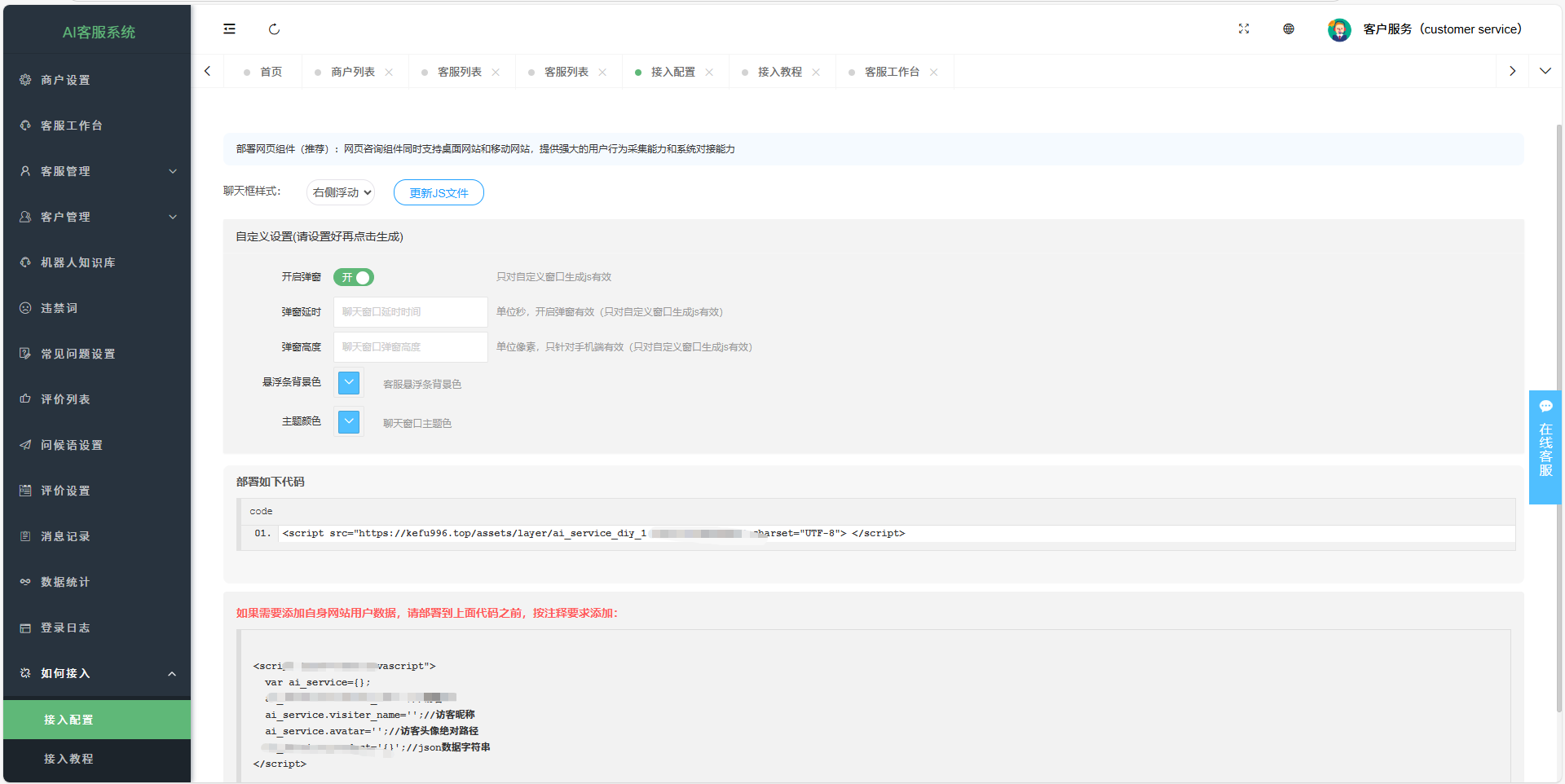Open the 在线客服 floating chat widget
Image resolution: width=1565 pixels, height=784 pixels.
click(x=1545, y=447)
